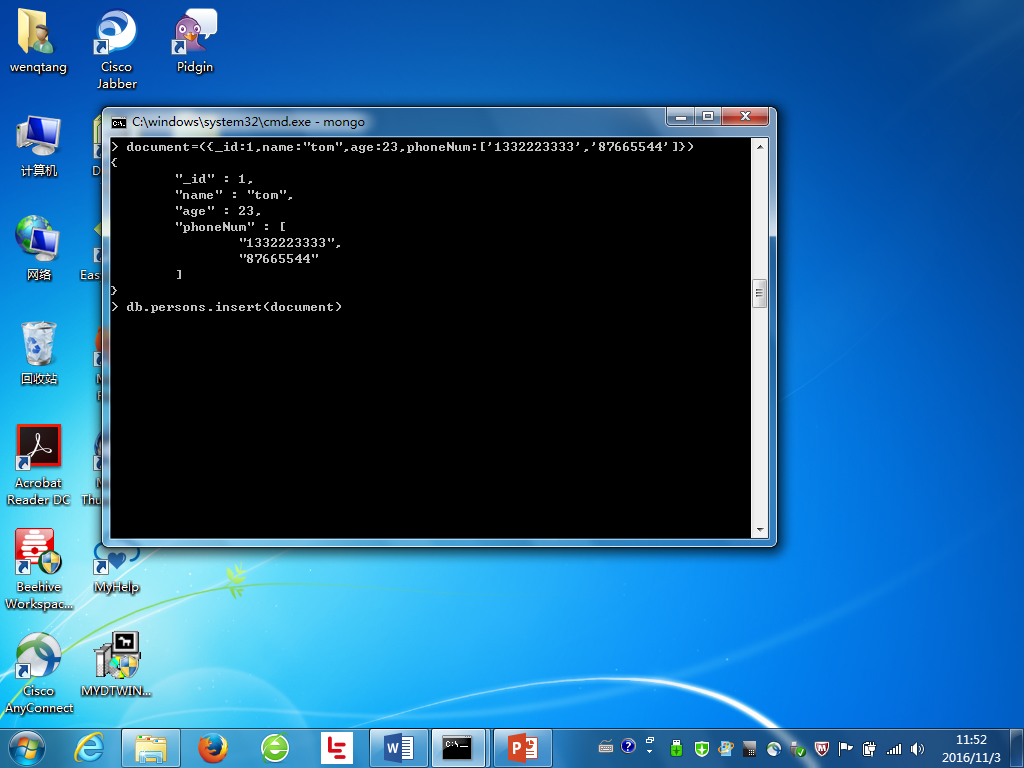Click the "_id" : 1 output line
Image resolution: width=1024 pixels, height=768 pixels.
coord(214,179)
